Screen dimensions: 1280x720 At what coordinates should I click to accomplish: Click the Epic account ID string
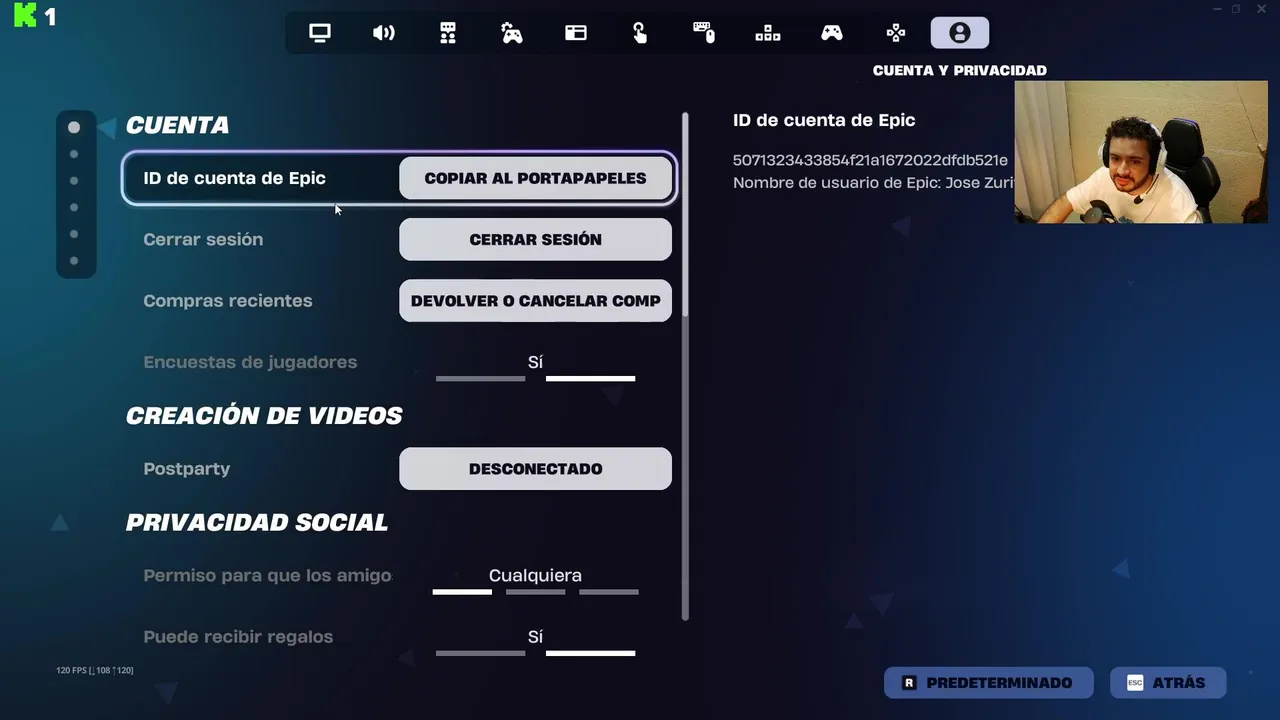point(870,160)
